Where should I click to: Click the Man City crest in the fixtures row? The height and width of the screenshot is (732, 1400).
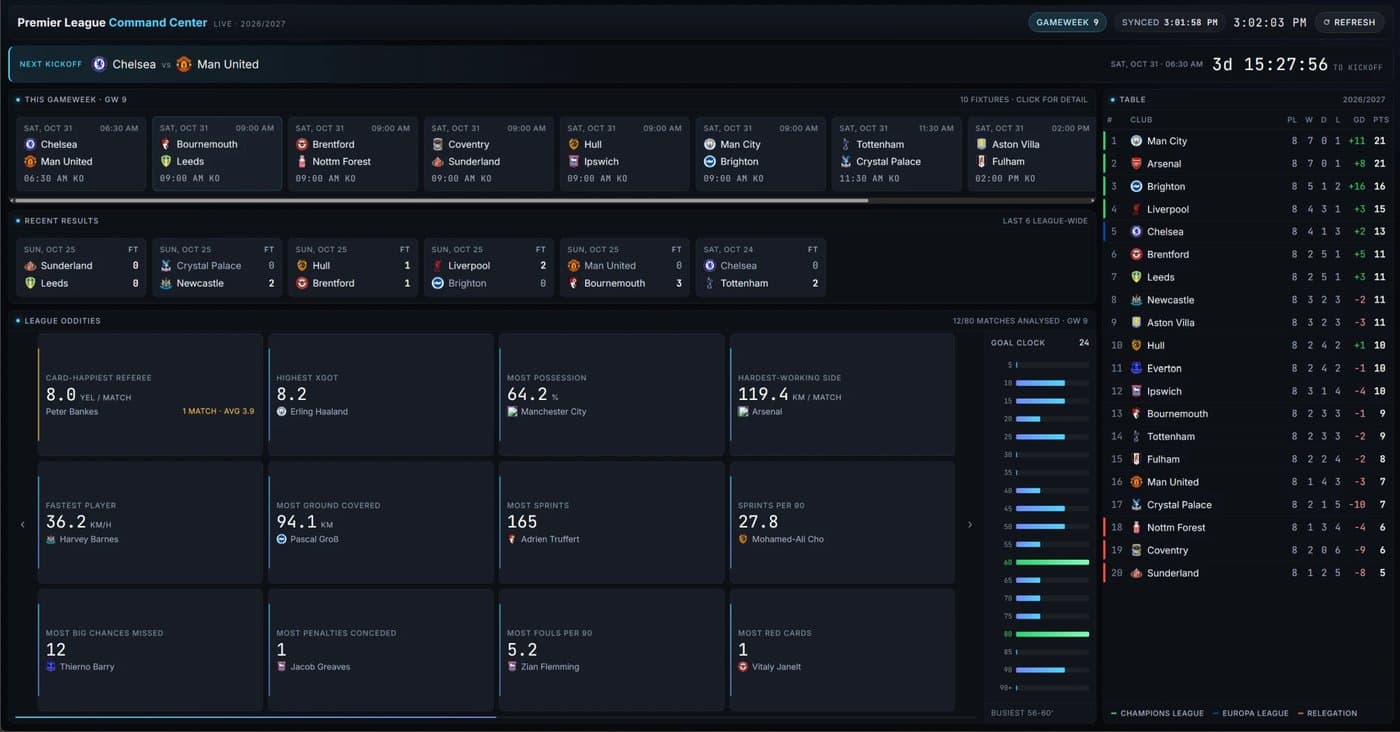coord(709,144)
